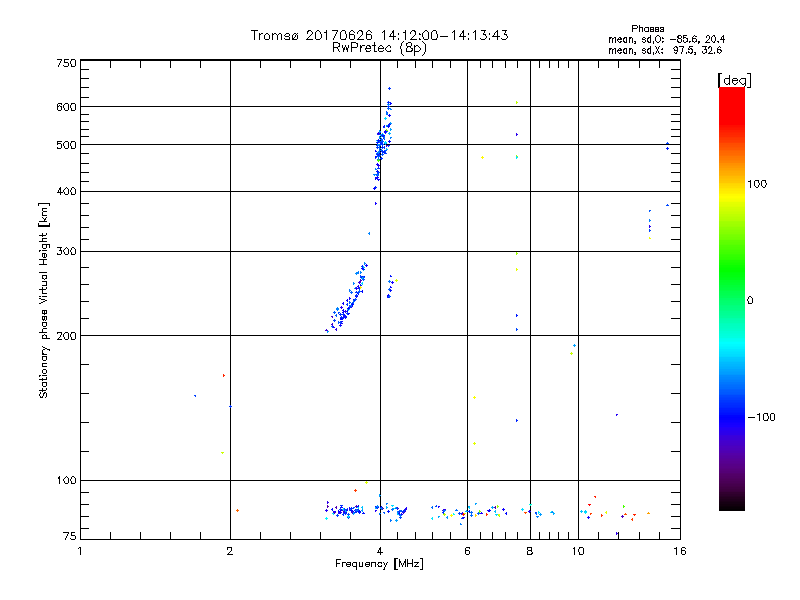Image resolution: width=800 pixels, height=600 pixels.
Task: Click the colorbar tick label '0'
Action: [750, 301]
